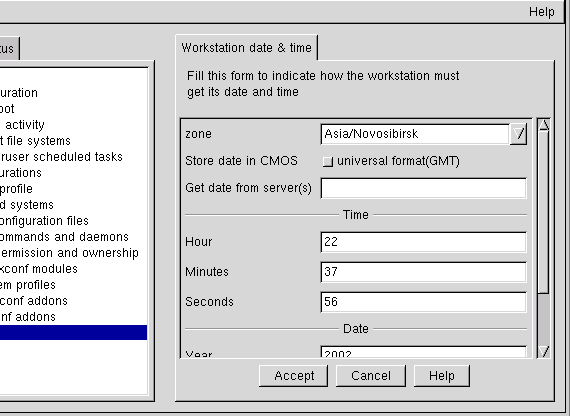Click the dialog Help button
This screenshot has height=416, width=570.
[x=442, y=376]
